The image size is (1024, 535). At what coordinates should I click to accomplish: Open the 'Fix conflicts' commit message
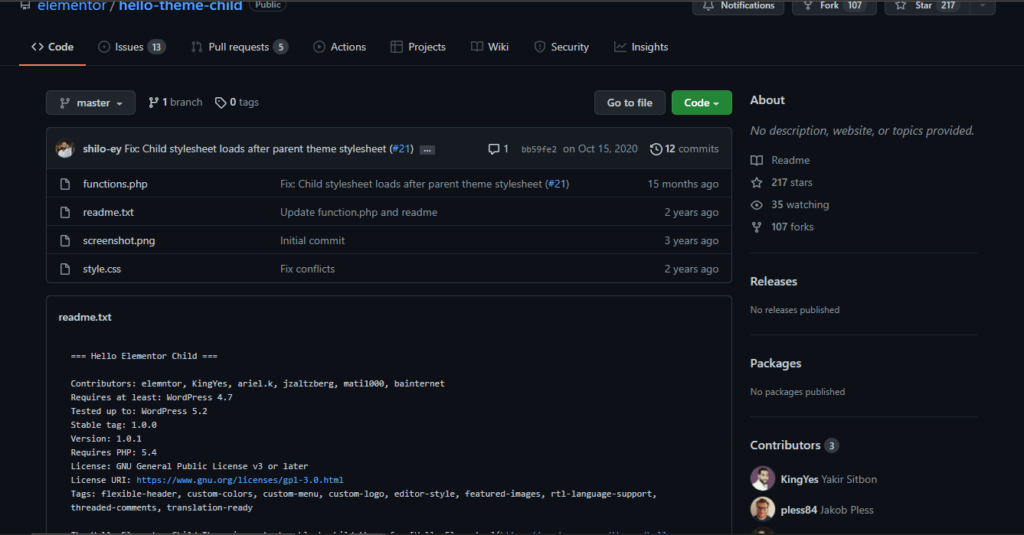coord(308,268)
